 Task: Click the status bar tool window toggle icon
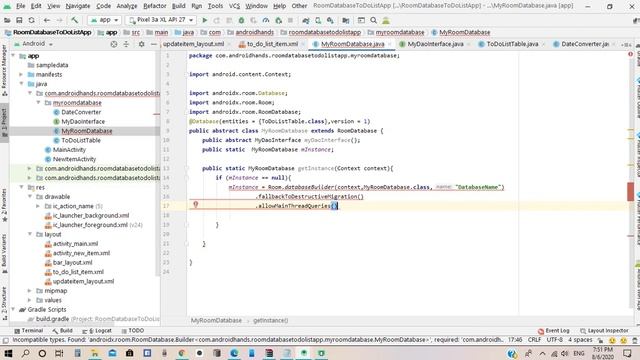(x=5, y=340)
